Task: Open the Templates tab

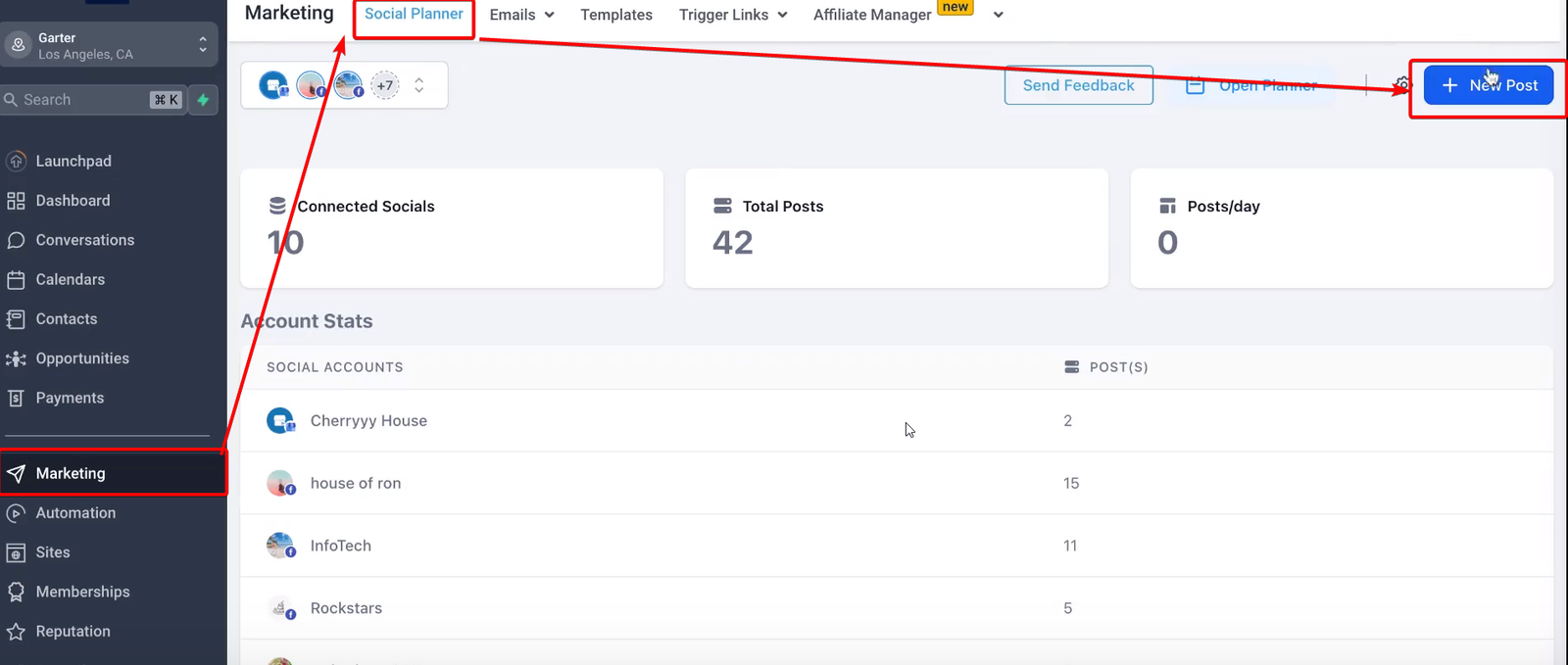Action: (x=615, y=15)
